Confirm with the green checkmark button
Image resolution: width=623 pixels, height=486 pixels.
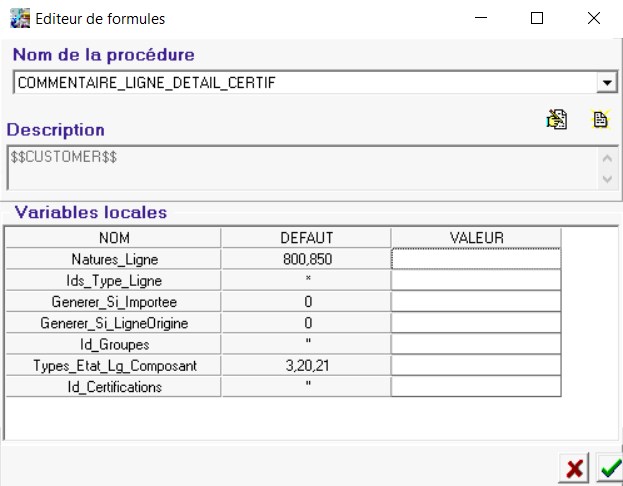point(609,469)
